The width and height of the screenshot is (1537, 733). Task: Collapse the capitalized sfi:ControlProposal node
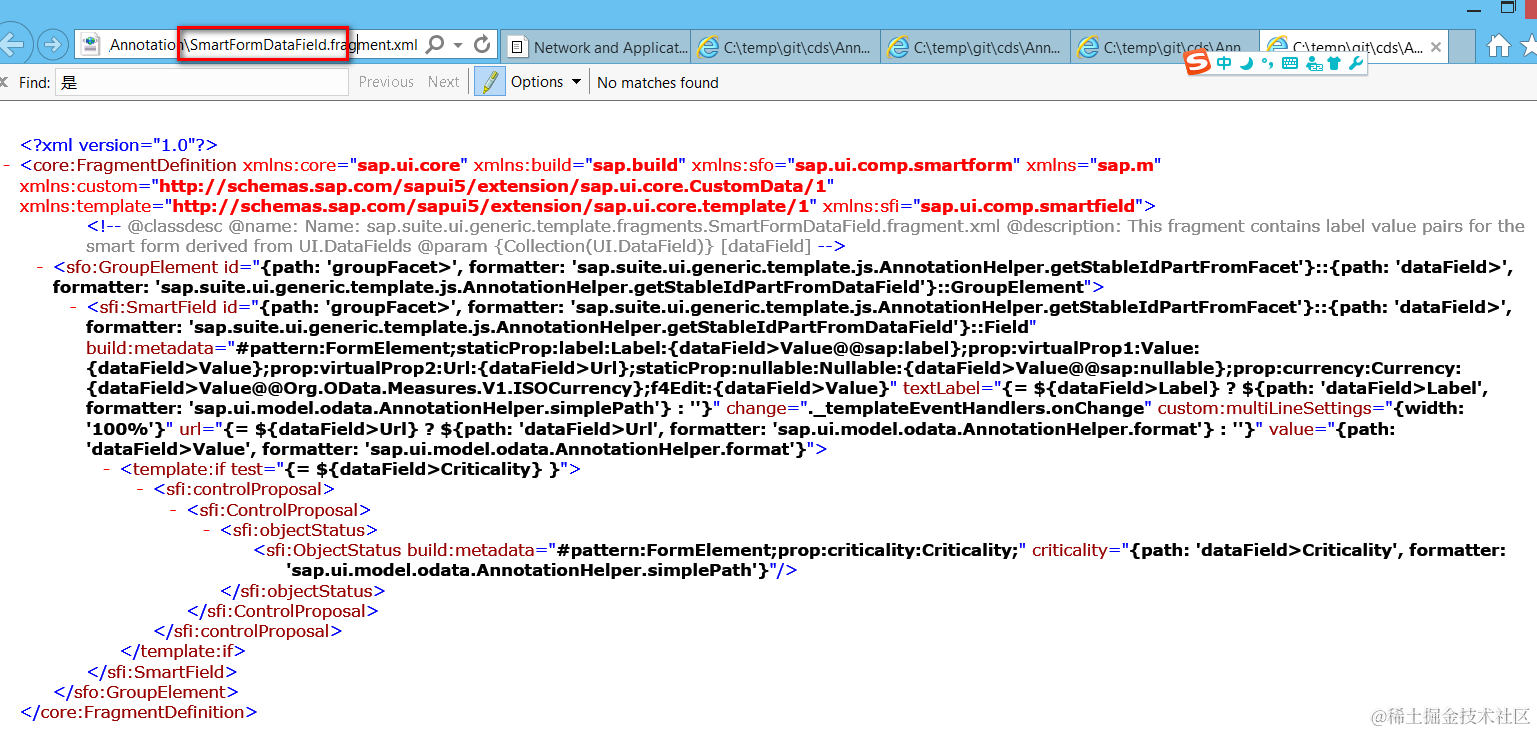(x=175, y=510)
